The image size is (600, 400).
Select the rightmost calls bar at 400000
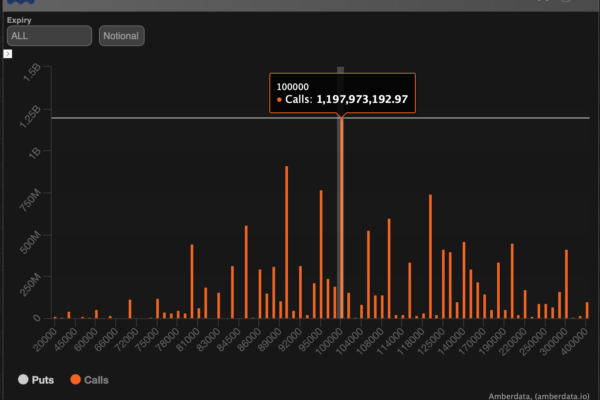[587, 310]
